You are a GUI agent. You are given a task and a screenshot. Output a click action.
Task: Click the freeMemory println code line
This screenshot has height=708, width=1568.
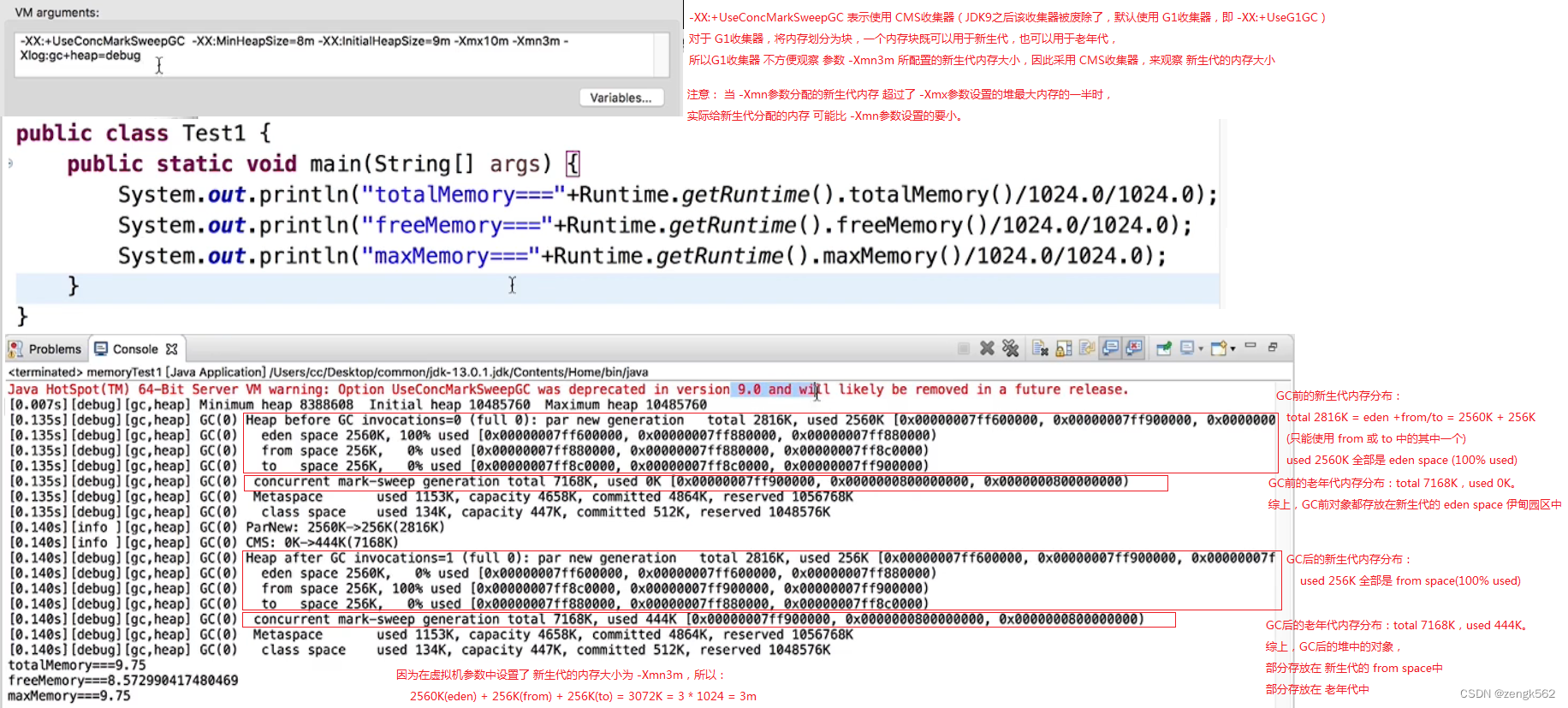[x=655, y=226]
